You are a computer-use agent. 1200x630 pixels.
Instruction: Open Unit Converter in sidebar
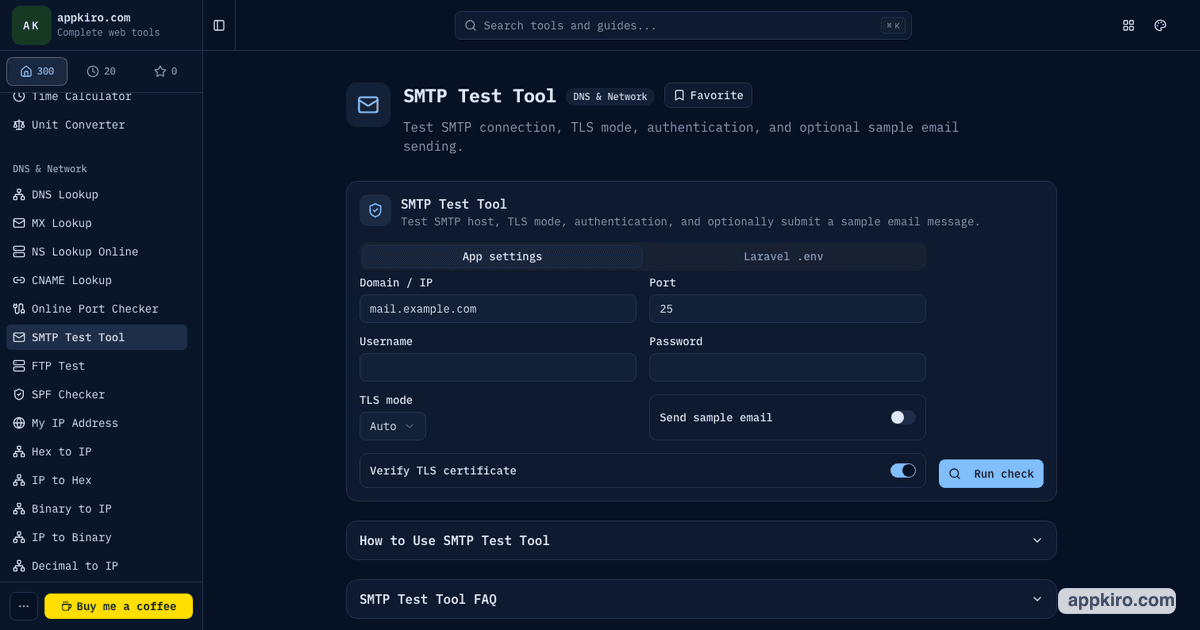97,125
